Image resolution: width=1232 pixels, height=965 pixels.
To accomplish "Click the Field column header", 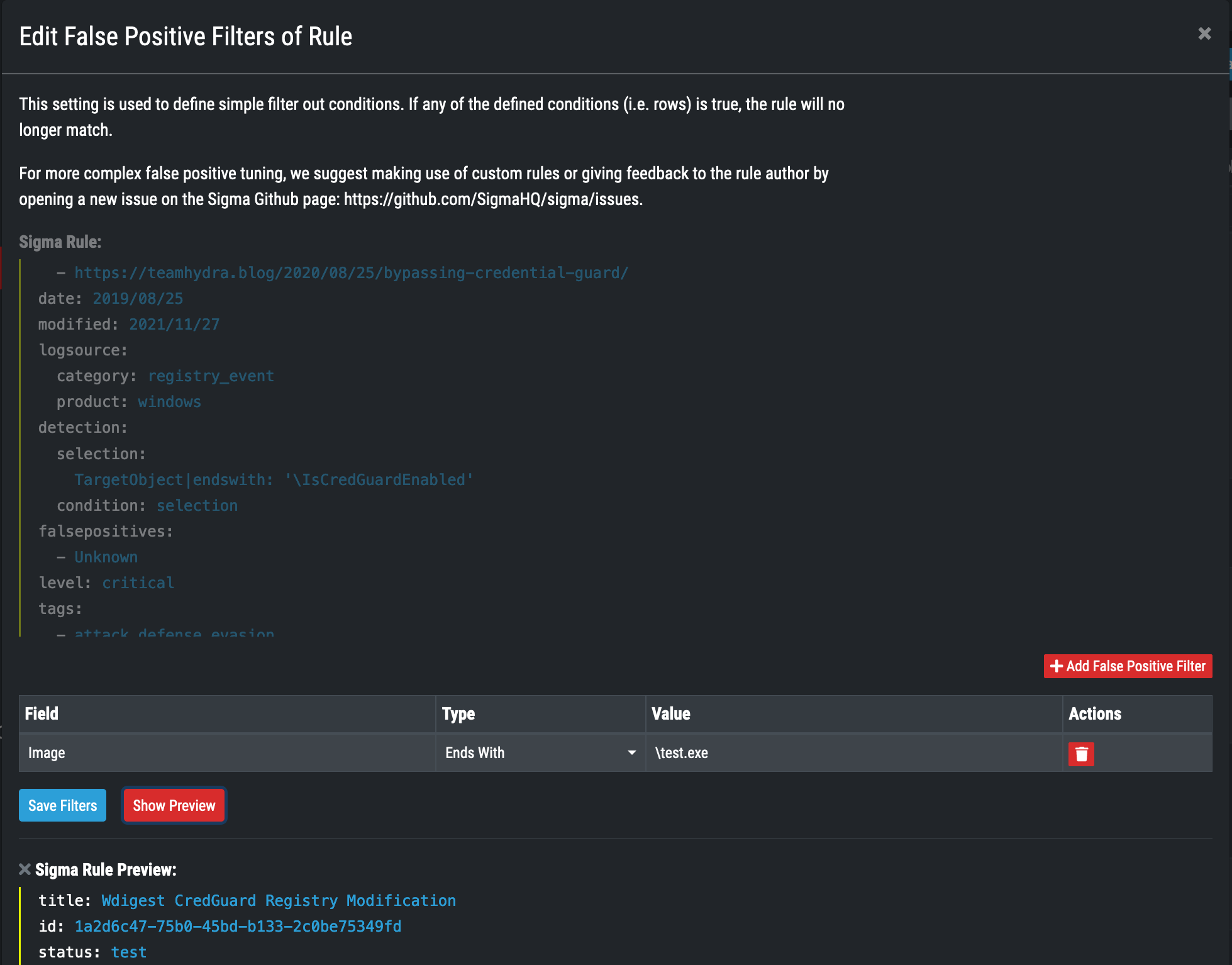I will [42, 714].
